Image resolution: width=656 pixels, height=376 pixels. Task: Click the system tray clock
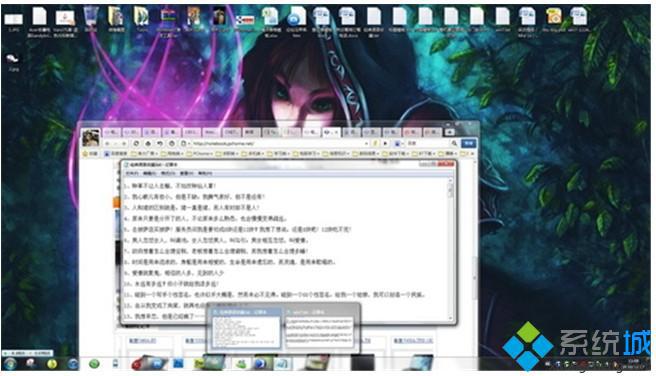[634, 364]
